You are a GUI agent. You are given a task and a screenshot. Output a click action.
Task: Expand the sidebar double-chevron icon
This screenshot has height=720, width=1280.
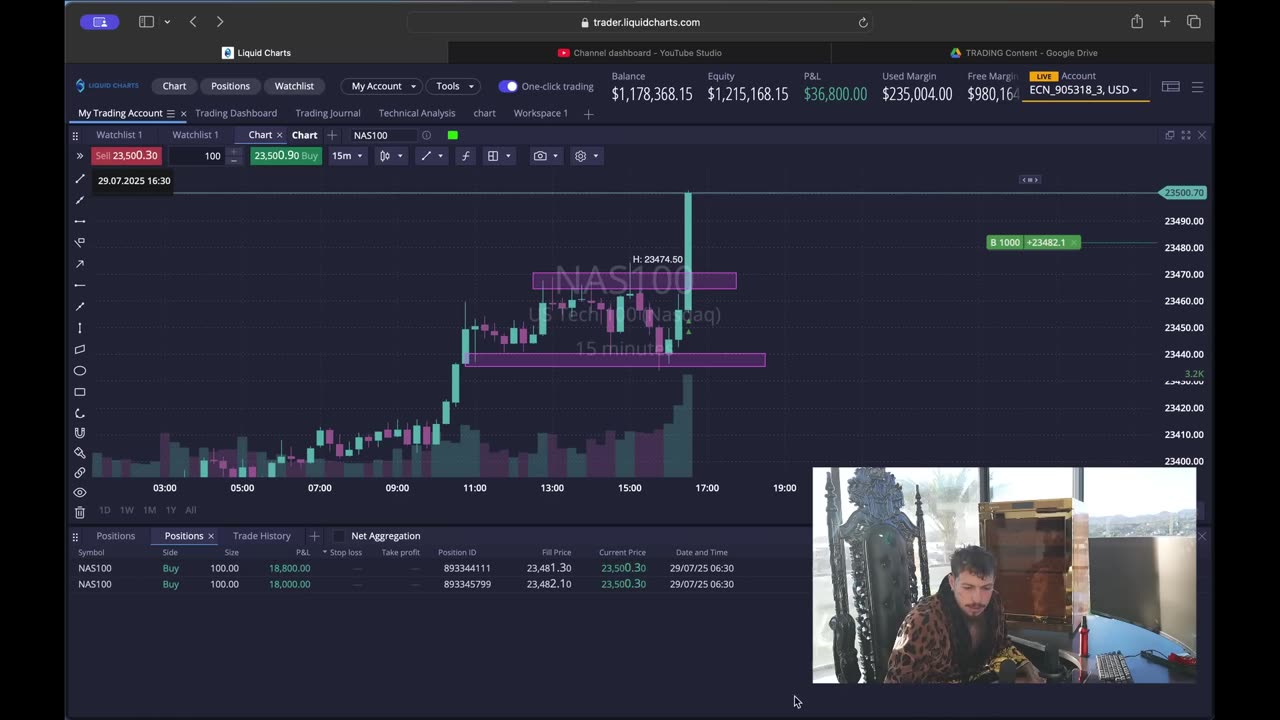(79, 156)
